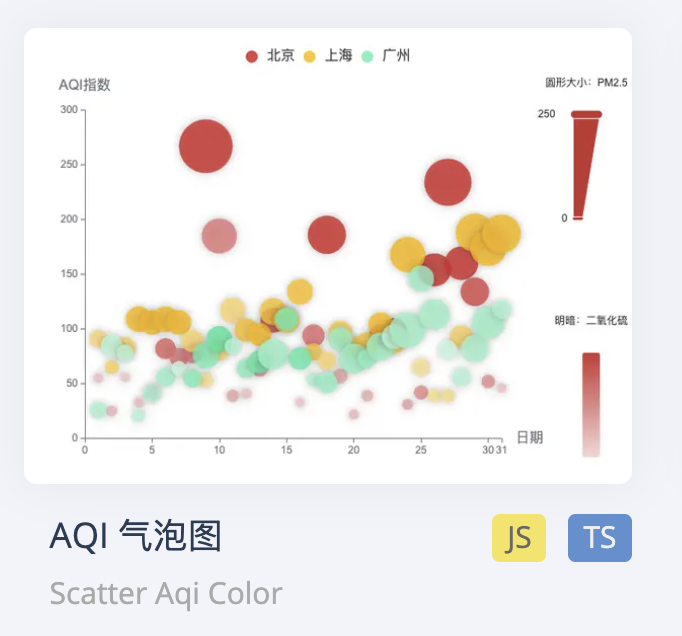Toggle the 北京 red legend dot
682x636 pixels.
(252, 56)
